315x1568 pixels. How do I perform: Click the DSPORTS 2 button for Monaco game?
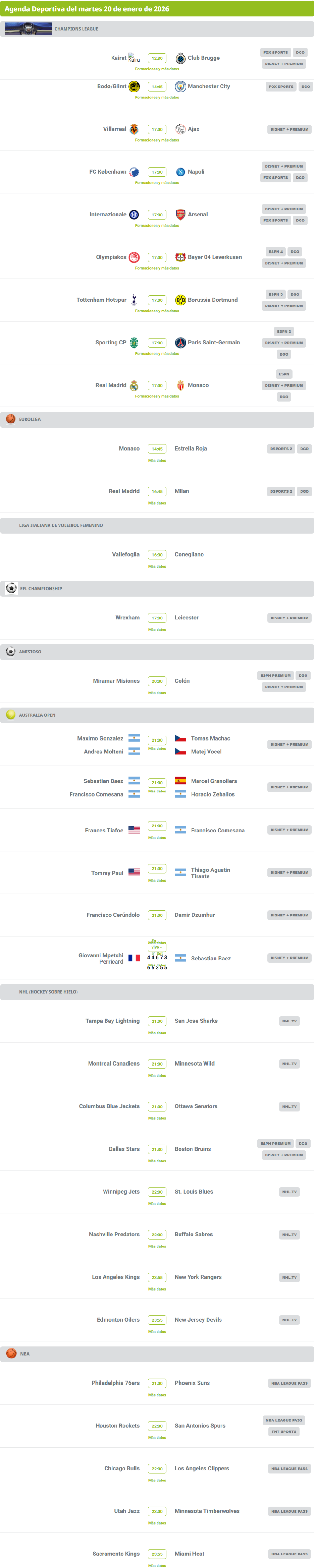point(281,449)
